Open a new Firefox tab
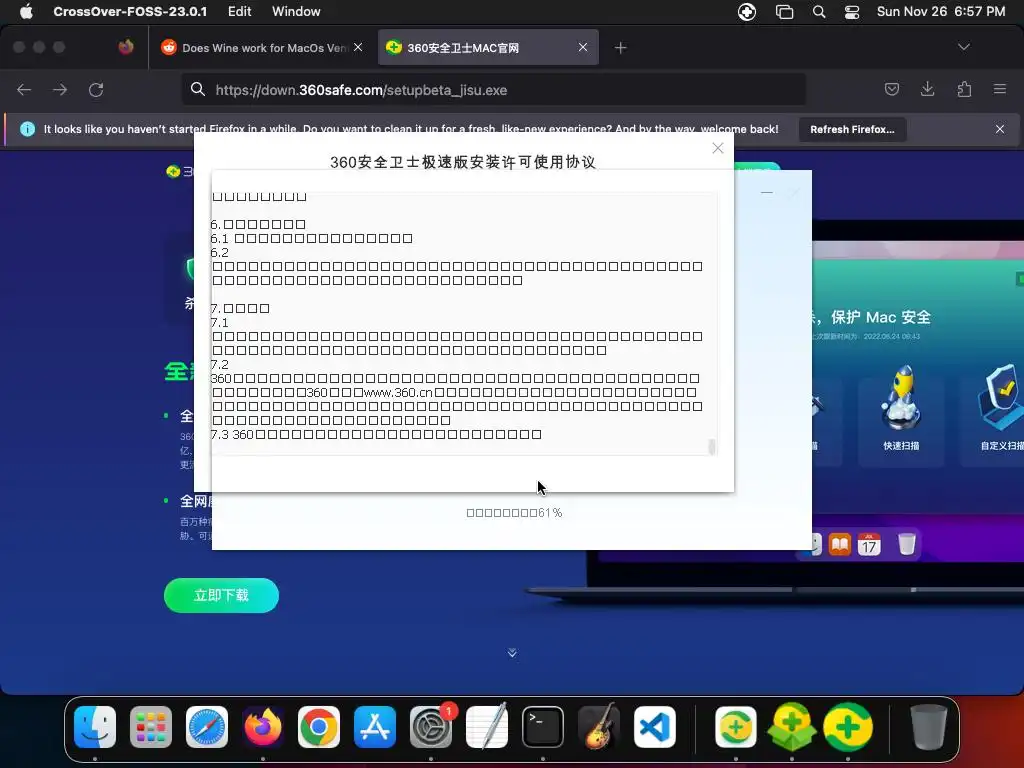This screenshot has width=1024, height=768. click(x=620, y=48)
